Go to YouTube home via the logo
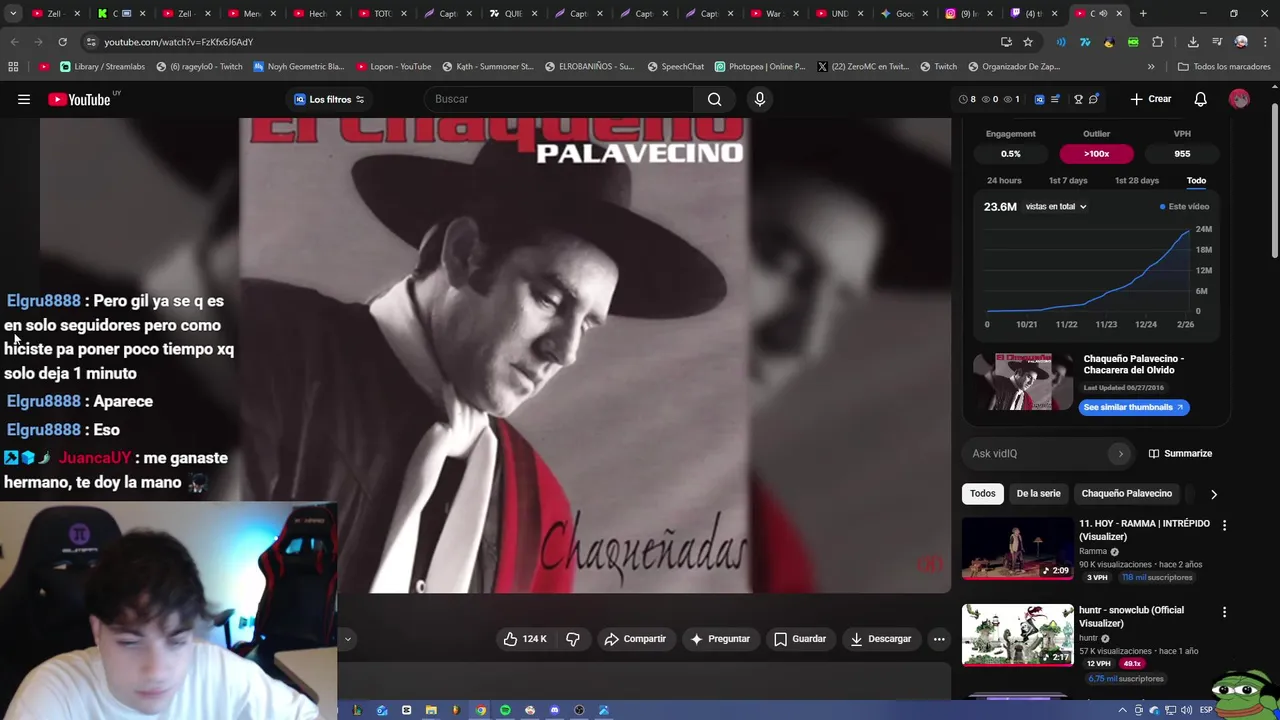This screenshot has width=1280, height=720. point(79,99)
